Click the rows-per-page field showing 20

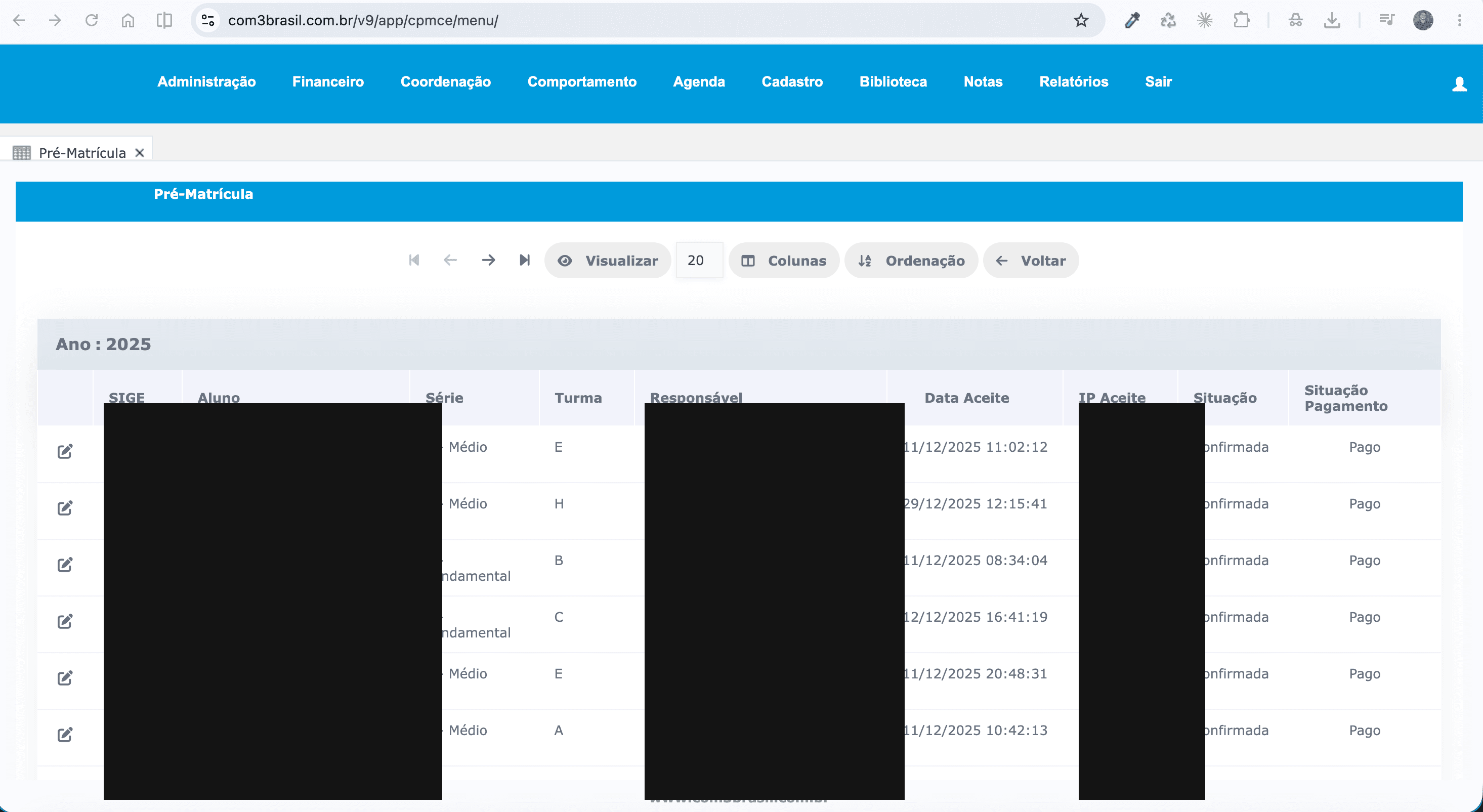tap(699, 260)
